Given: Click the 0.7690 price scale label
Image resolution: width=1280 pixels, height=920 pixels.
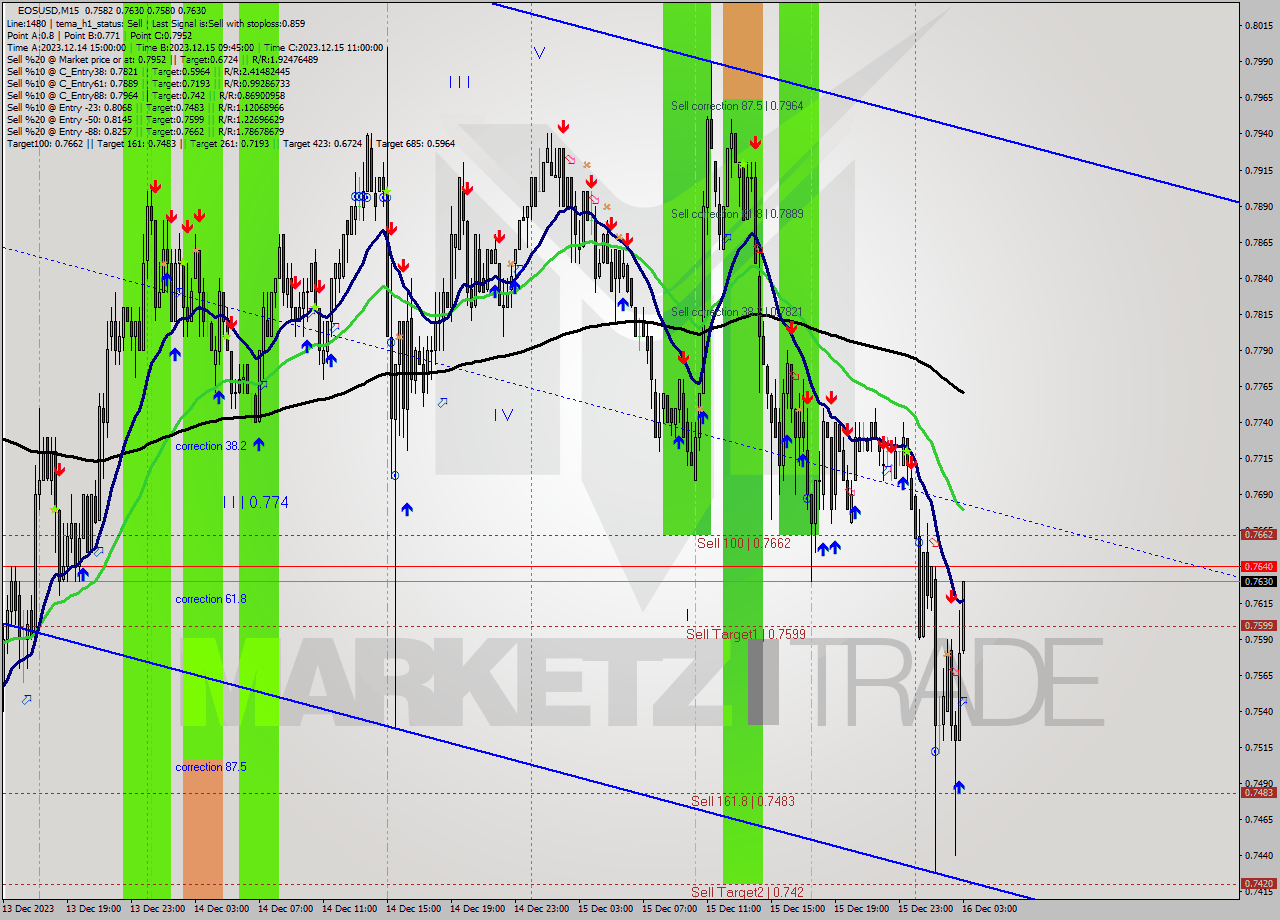Looking at the screenshot, I should 1259,494.
